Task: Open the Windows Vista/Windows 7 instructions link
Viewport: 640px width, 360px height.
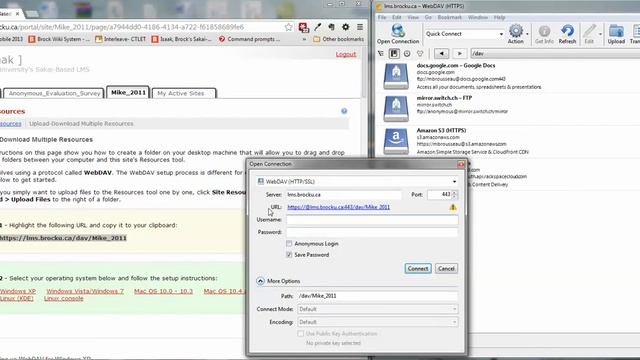Action: [85, 291]
